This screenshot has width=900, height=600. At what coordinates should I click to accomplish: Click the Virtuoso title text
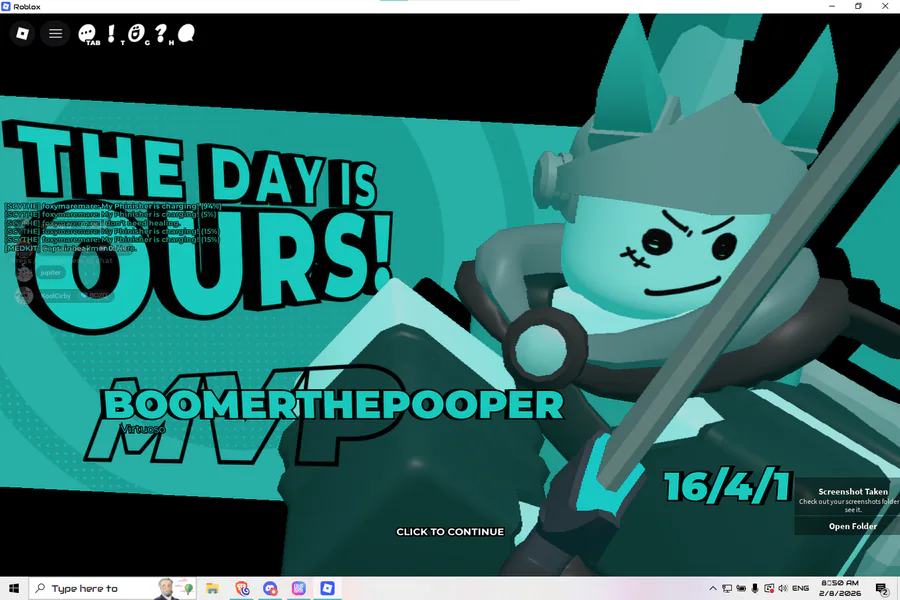point(143,429)
